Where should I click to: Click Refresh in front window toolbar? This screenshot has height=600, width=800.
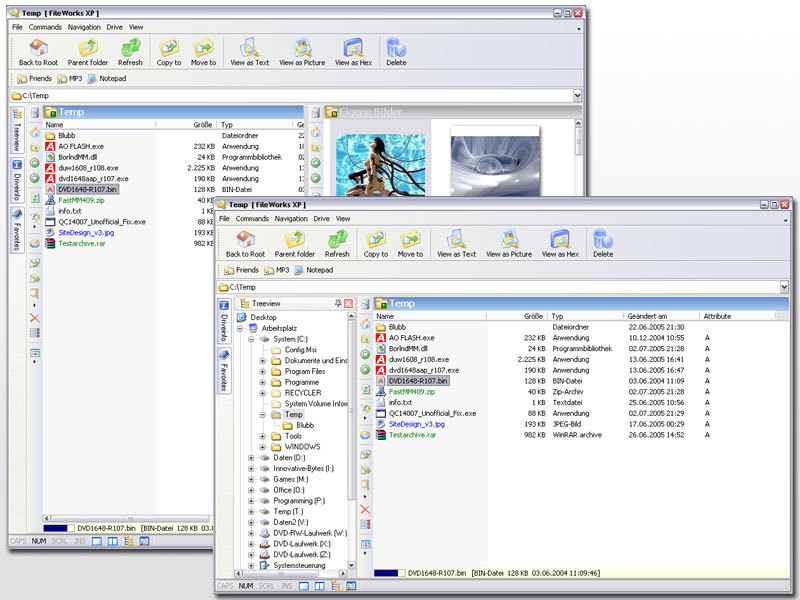(337, 244)
